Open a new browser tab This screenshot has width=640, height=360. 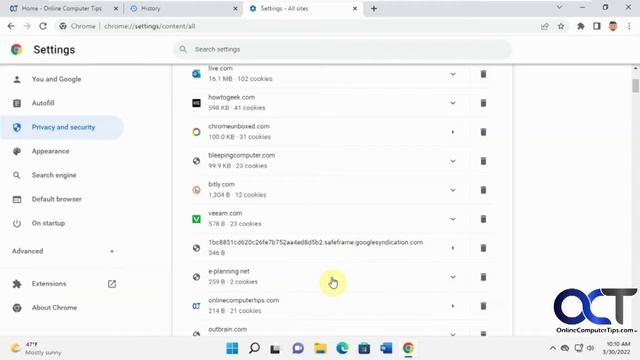[374, 8]
